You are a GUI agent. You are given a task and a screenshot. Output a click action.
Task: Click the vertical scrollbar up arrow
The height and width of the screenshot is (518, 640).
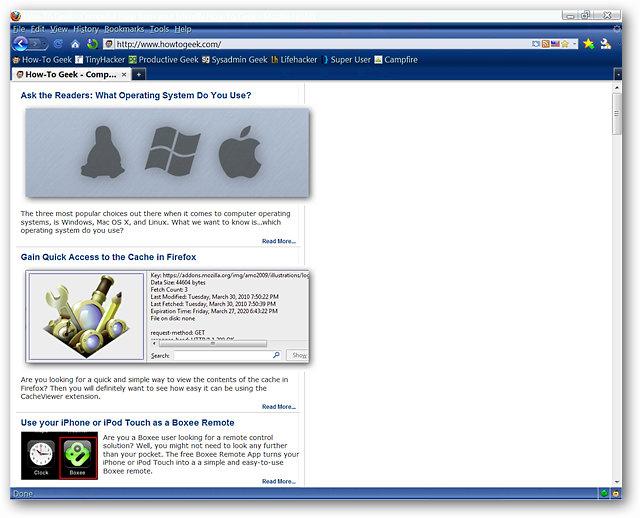(x=617, y=87)
